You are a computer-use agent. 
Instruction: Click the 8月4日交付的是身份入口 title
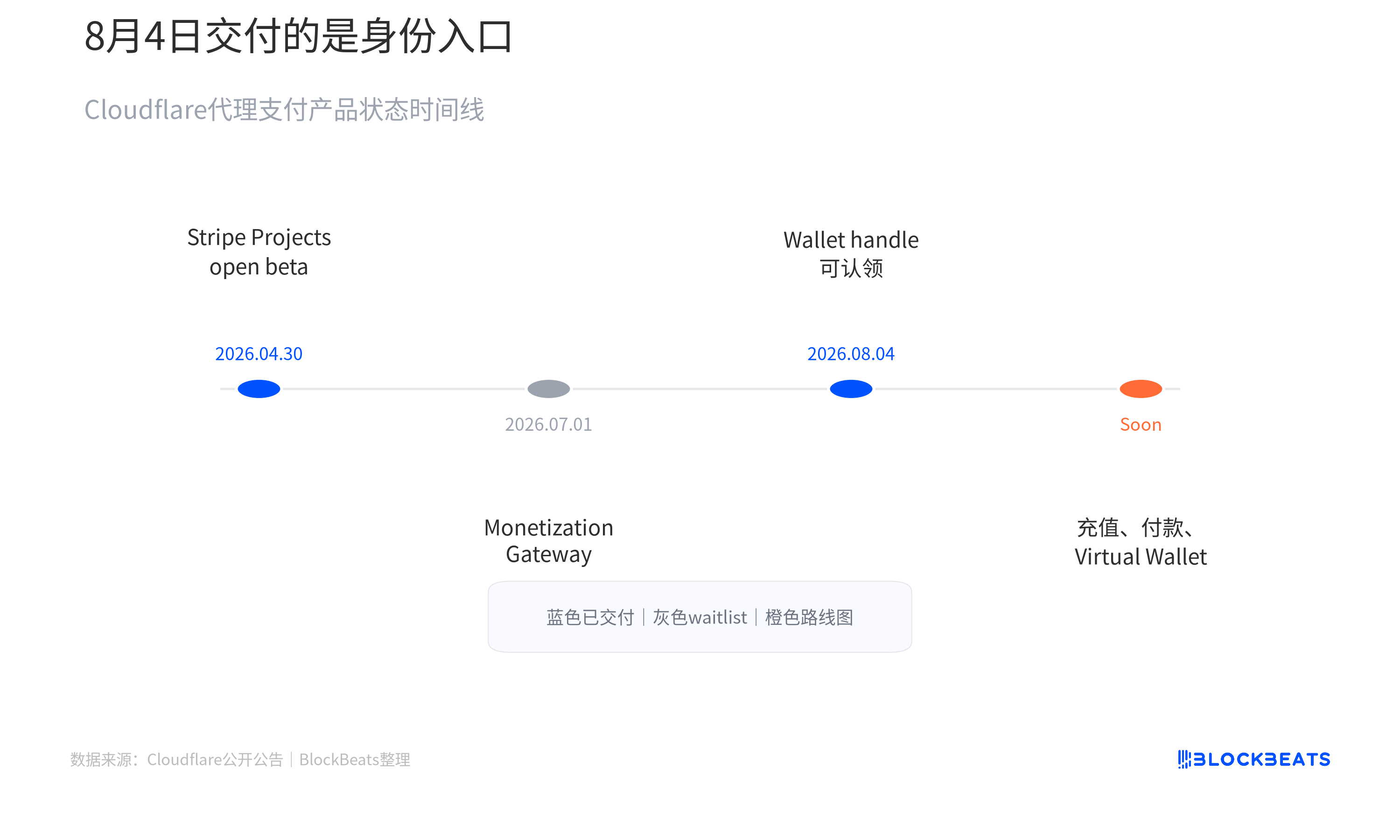(298, 35)
